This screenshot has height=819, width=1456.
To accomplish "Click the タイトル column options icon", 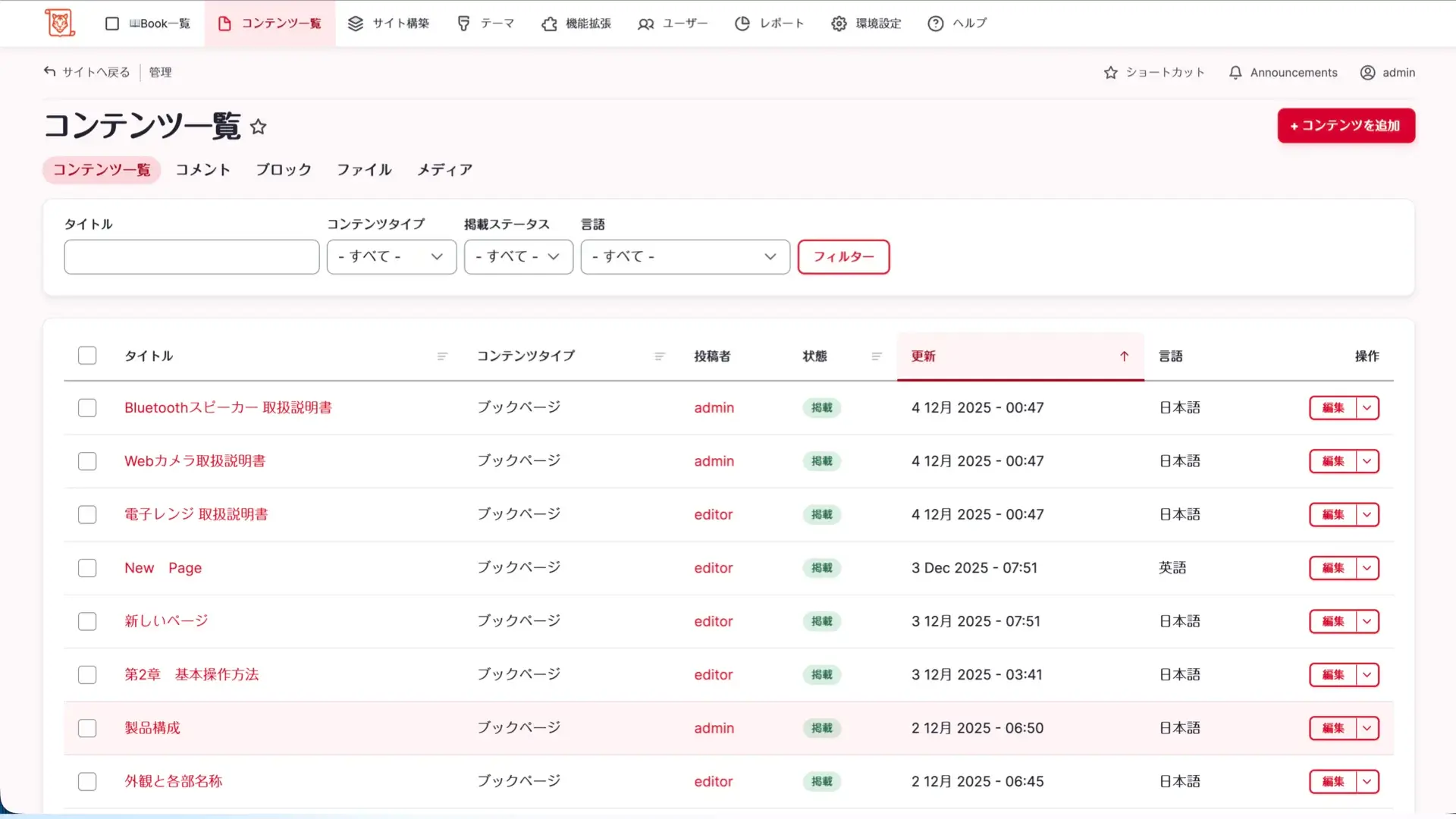I will (442, 356).
